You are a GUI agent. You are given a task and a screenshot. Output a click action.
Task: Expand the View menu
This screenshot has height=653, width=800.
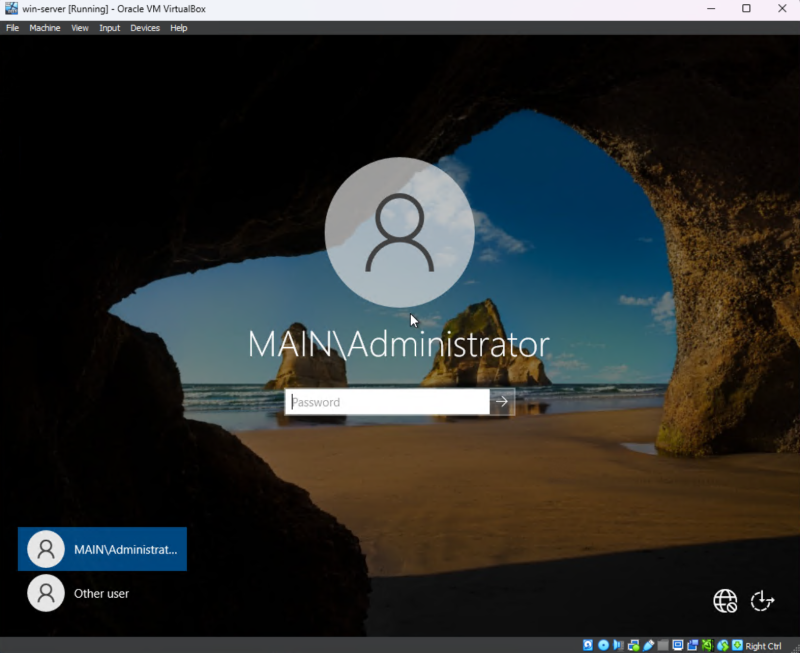click(x=80, y=28)
